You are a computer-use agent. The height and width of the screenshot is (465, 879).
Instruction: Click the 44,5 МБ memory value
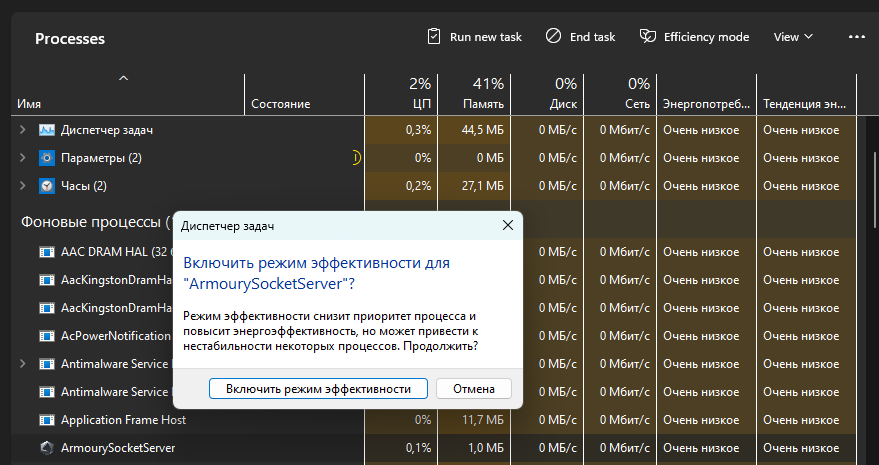(483, 130)
